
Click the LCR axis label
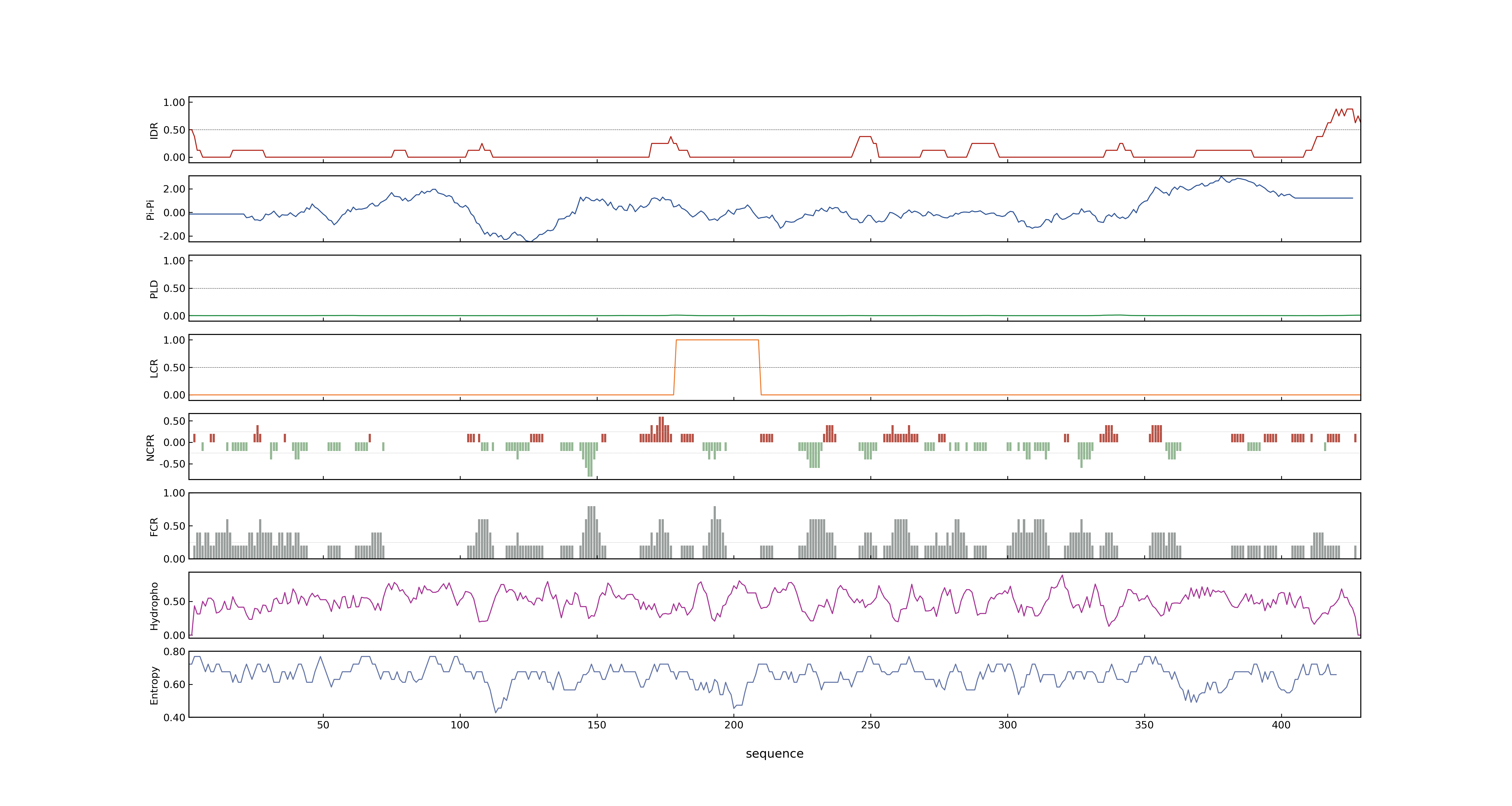154,368
